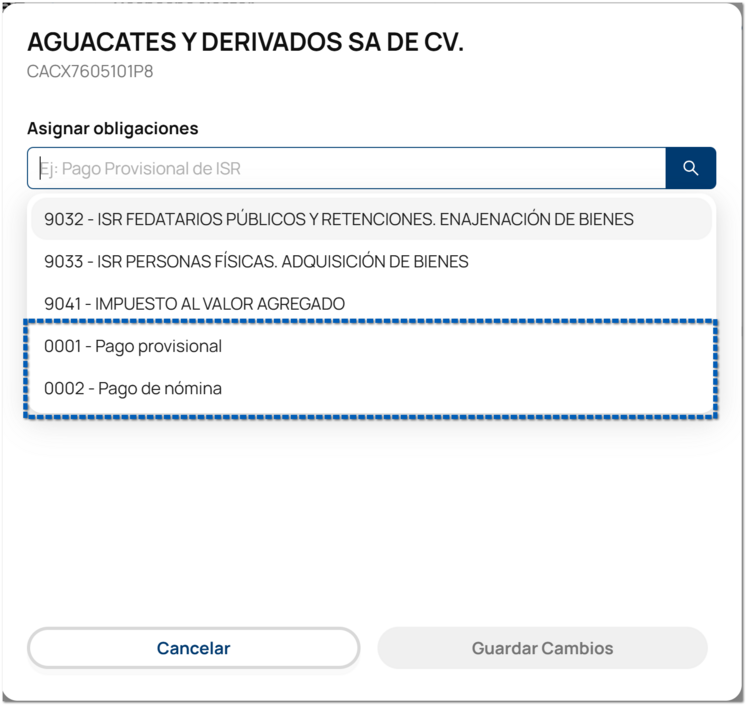
Task: Click the AGUACATES Y DERIVADOS SA DE CV title
Action: click(x=245, y=42)
